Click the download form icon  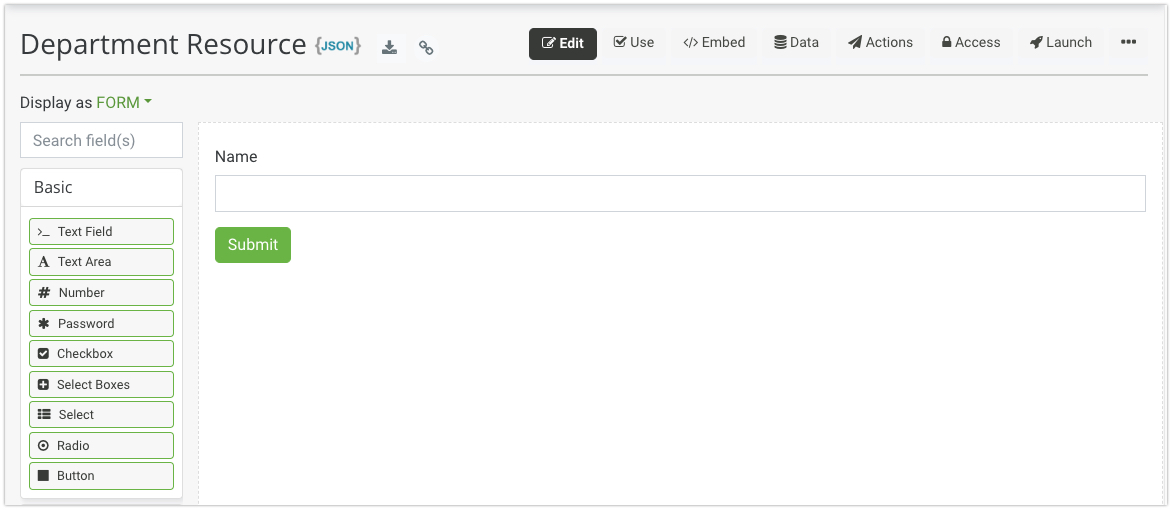tap(390, 47)
